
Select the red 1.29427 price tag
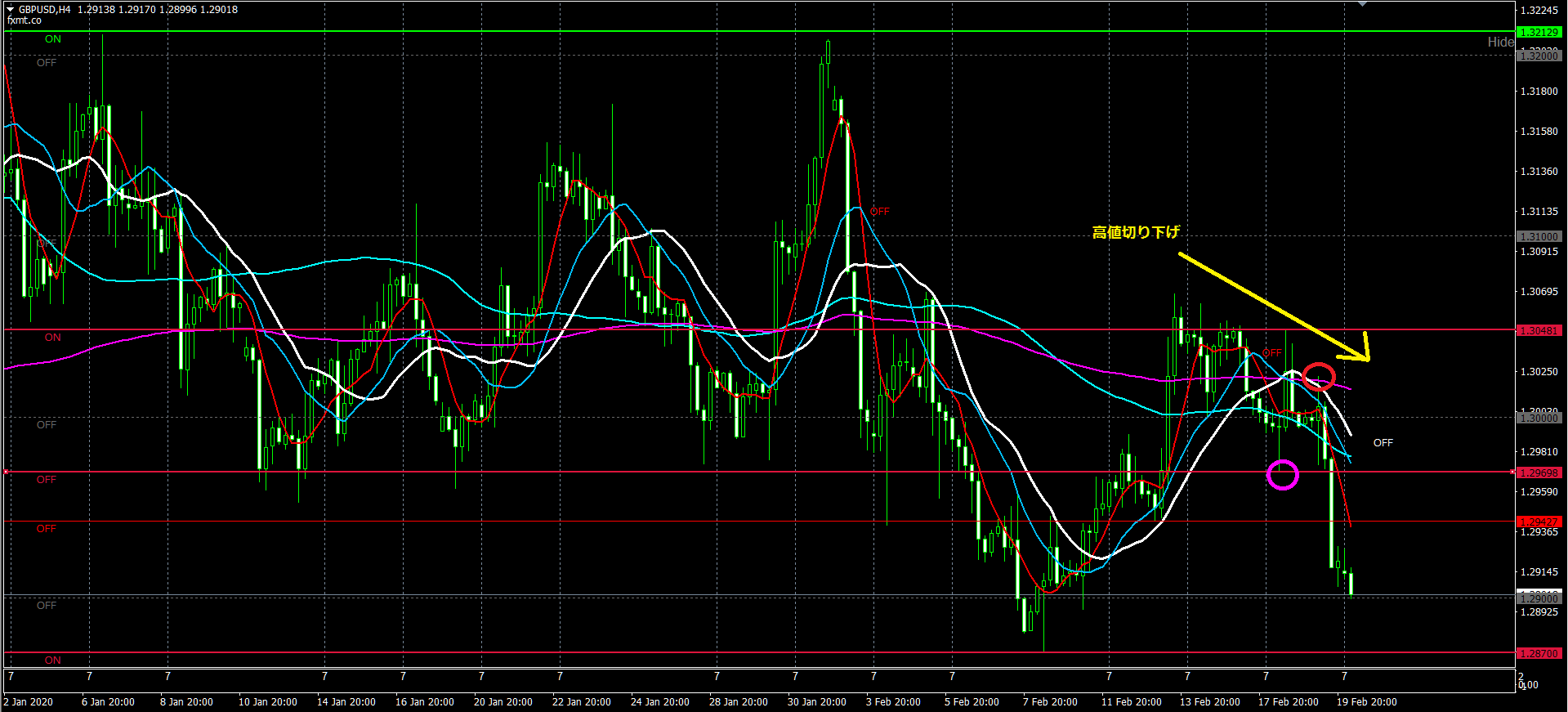tap(1539, 522)
